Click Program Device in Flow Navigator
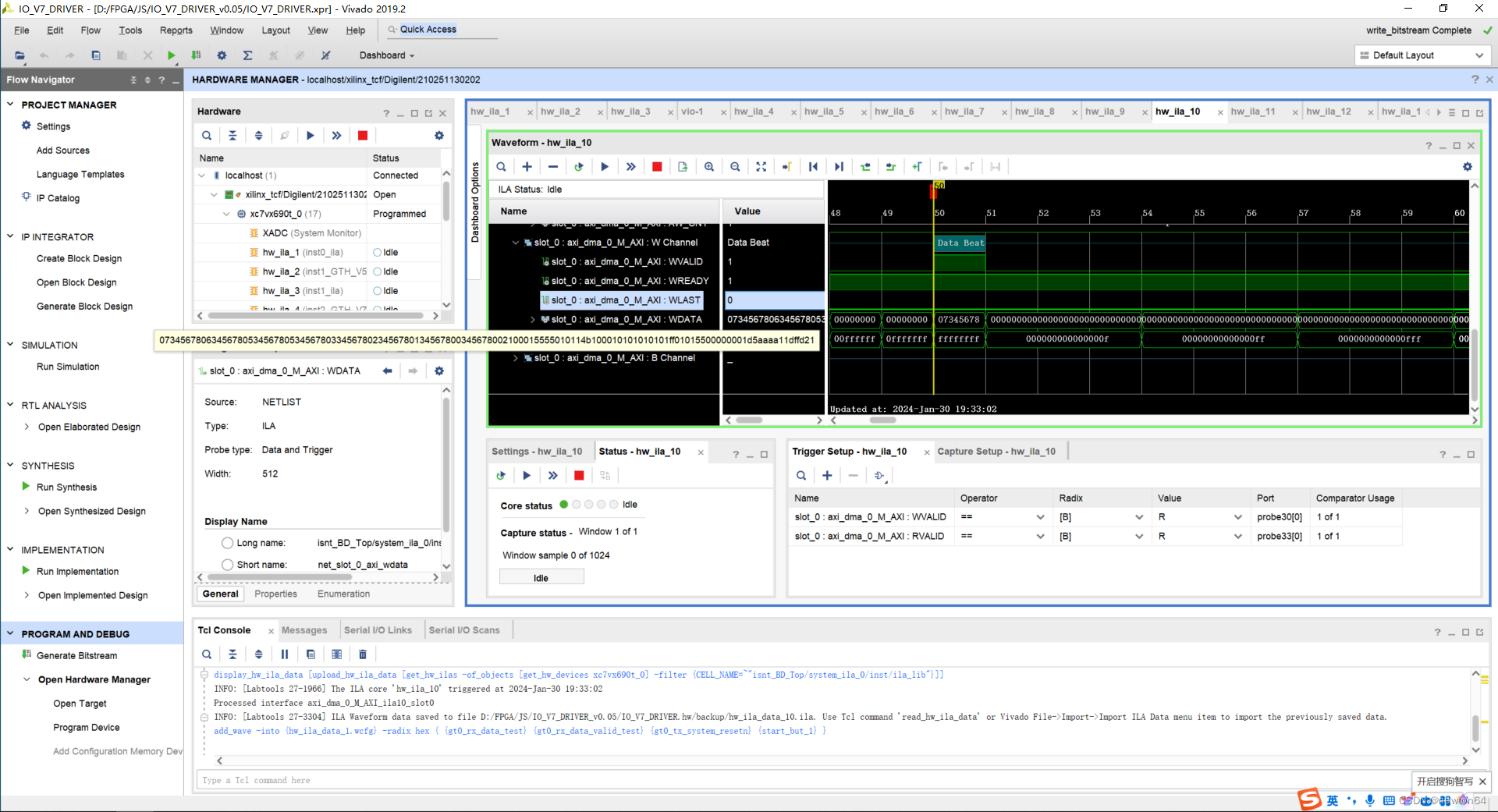Screen dimensions: 1498x812 click(x=87, y=727)
